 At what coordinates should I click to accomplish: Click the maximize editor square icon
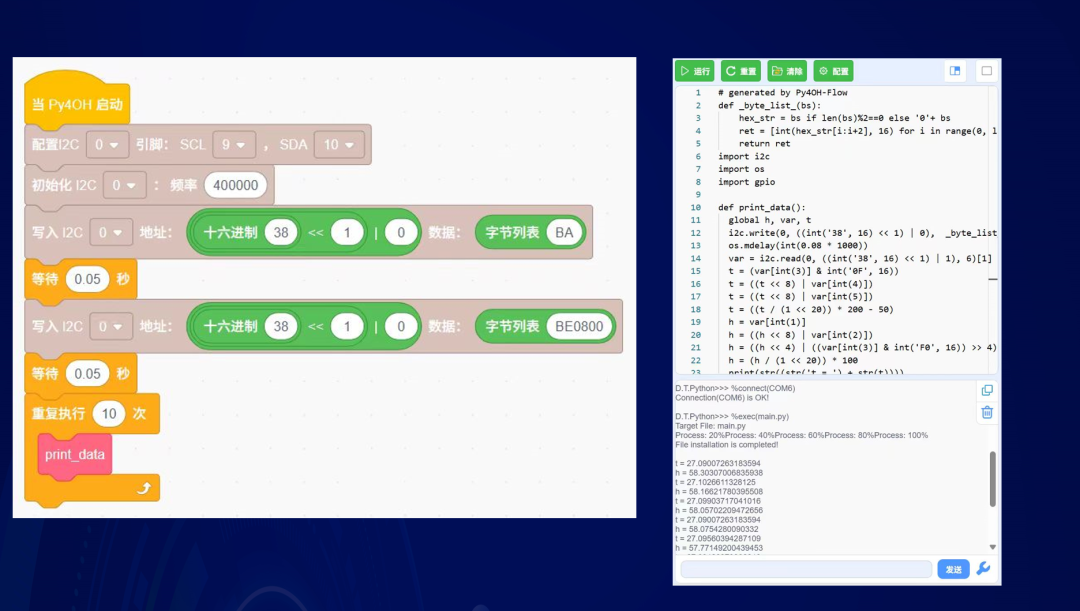[986, 71]
